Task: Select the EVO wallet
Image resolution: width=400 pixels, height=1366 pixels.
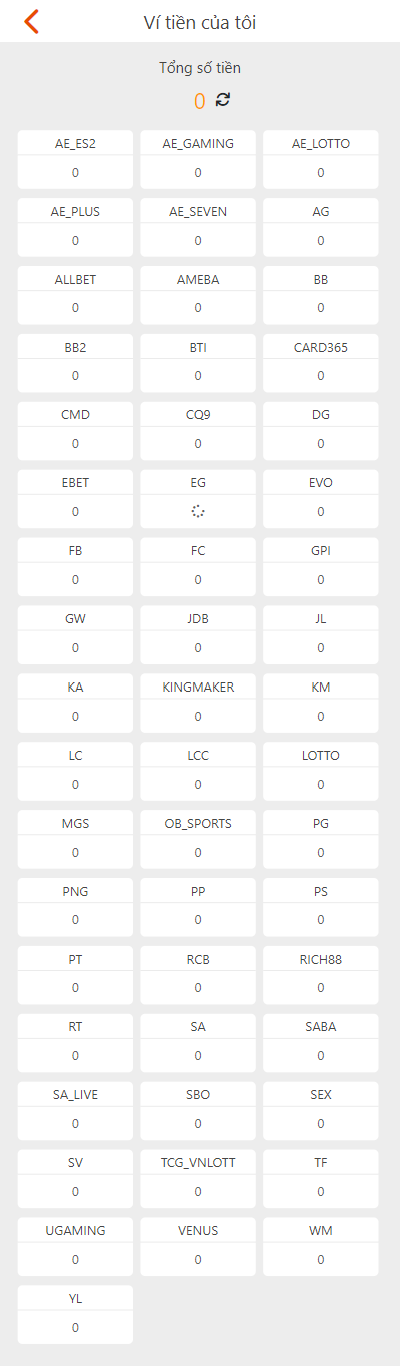Action: click(321, 499)
